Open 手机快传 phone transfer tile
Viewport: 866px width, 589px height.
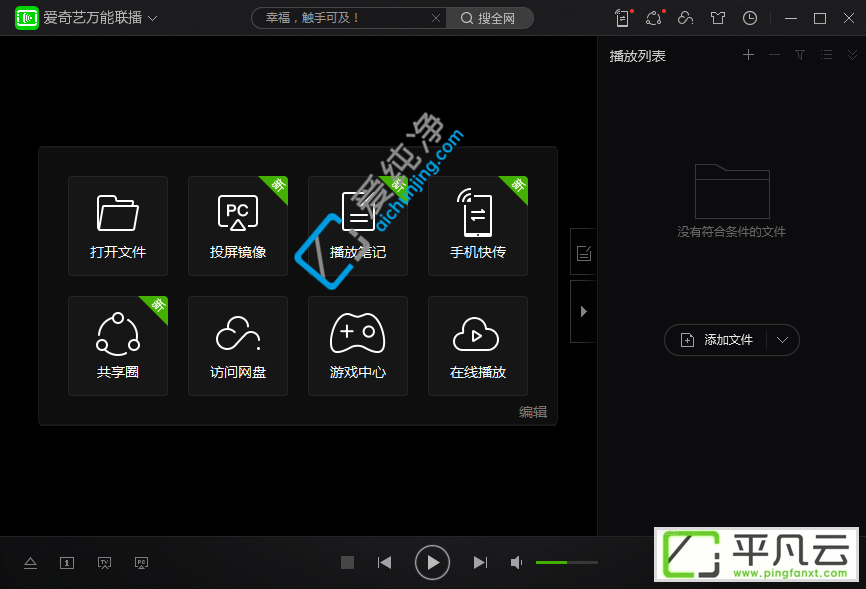point(478,225)
